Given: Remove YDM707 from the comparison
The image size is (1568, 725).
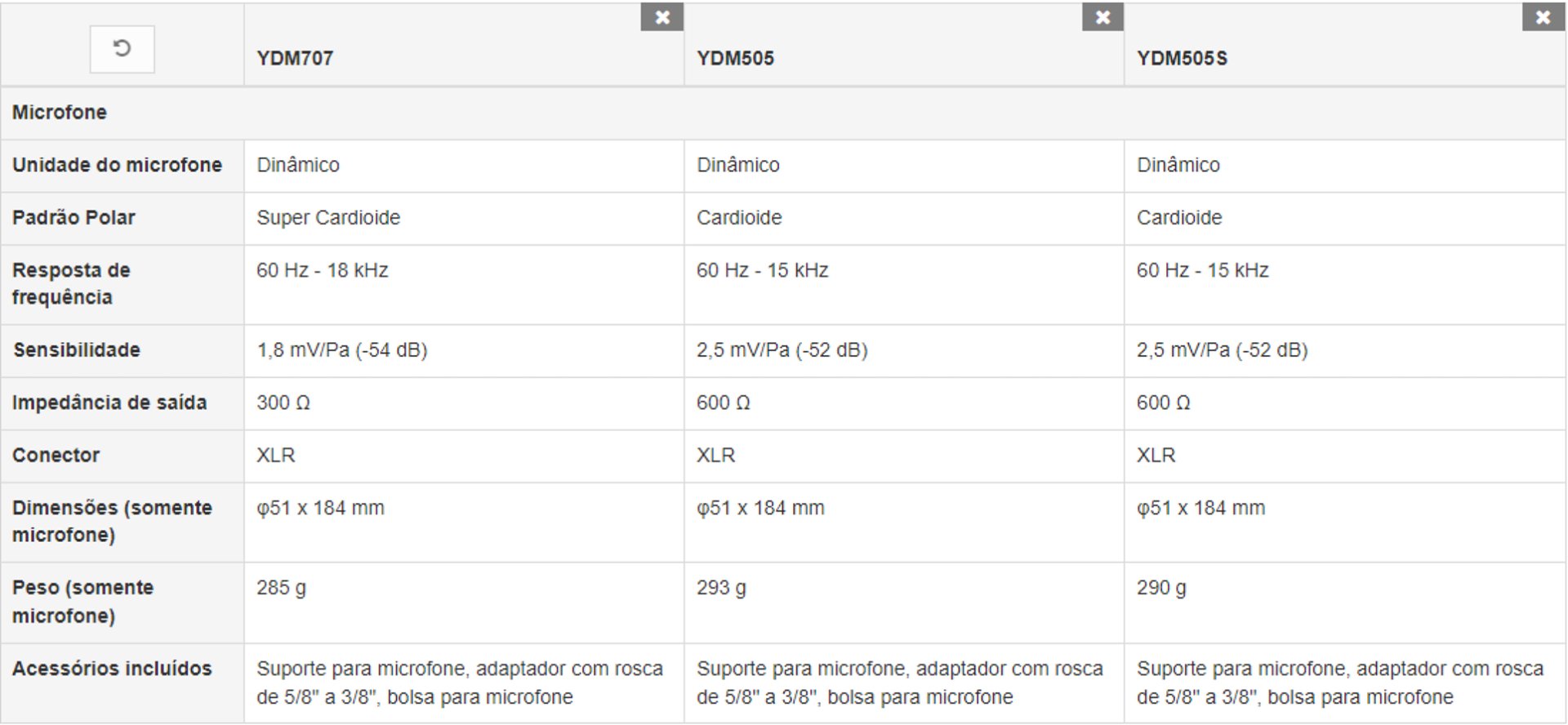Looking at the screenshot, I should click(661, 17).
